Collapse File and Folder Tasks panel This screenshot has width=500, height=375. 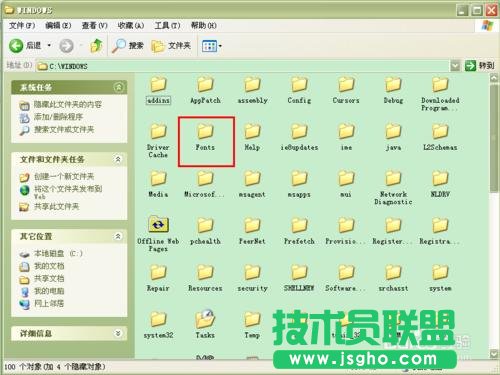118,159
